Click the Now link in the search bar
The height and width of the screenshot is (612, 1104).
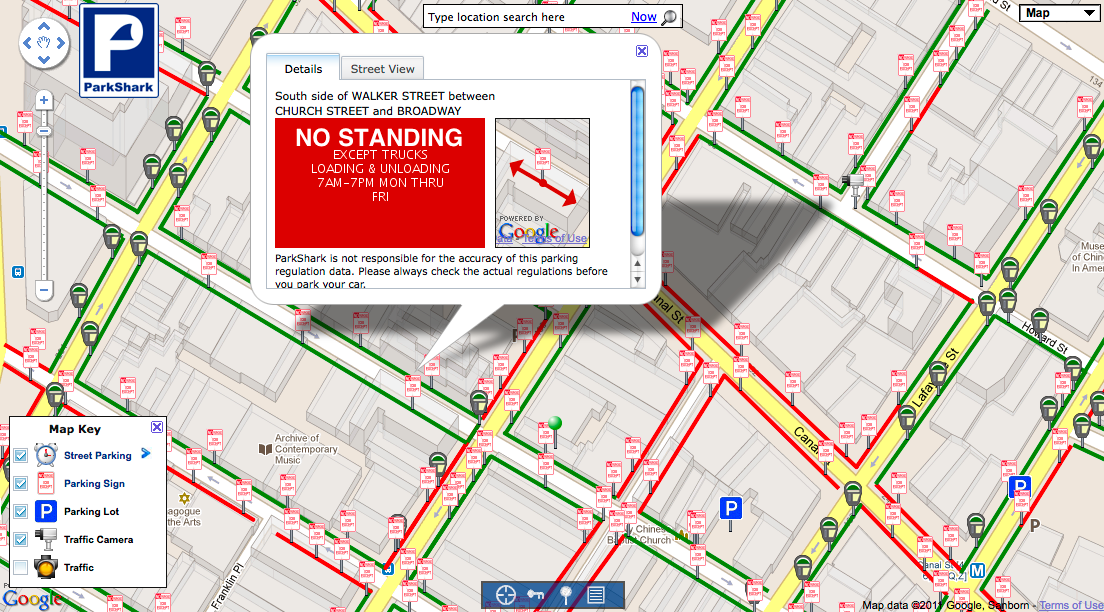point(644,17)
